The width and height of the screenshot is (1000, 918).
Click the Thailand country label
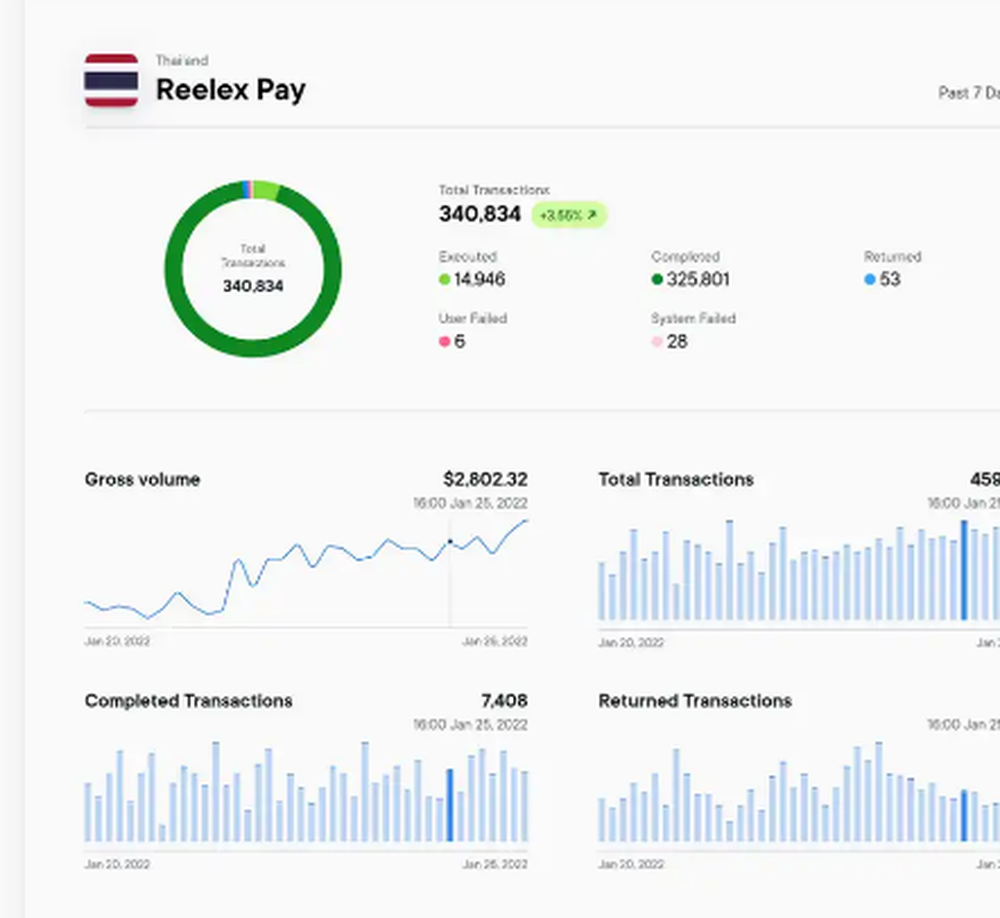coord(182,61)
